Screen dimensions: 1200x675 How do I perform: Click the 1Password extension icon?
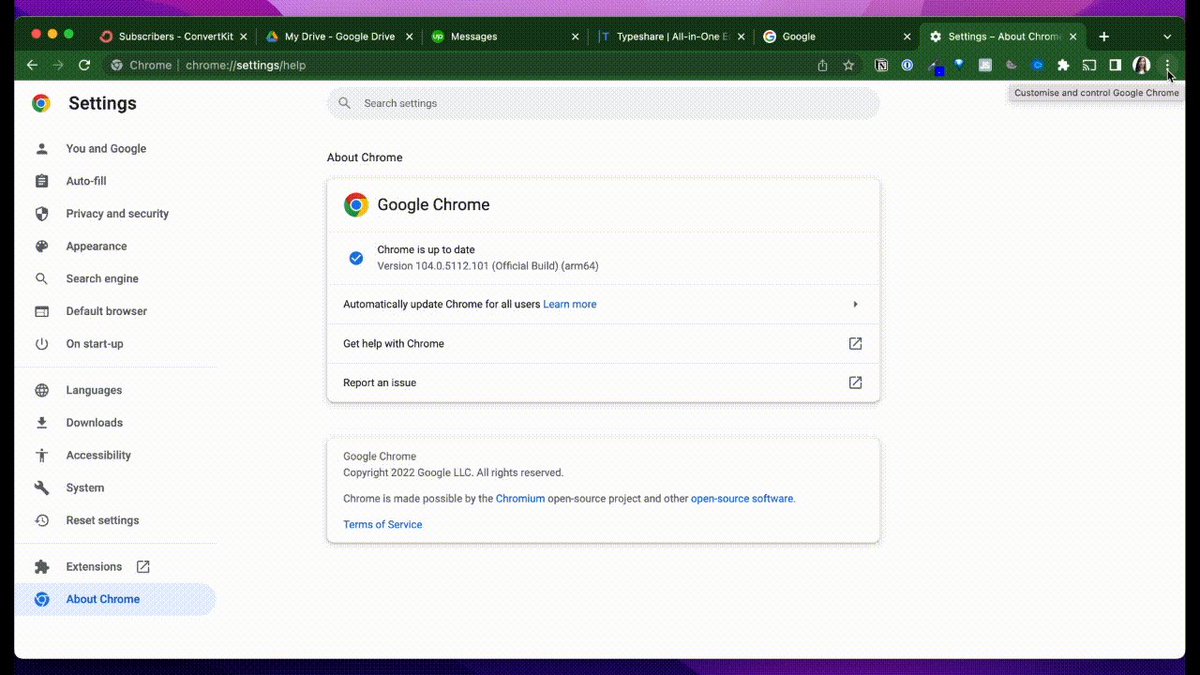coord(907,65)
